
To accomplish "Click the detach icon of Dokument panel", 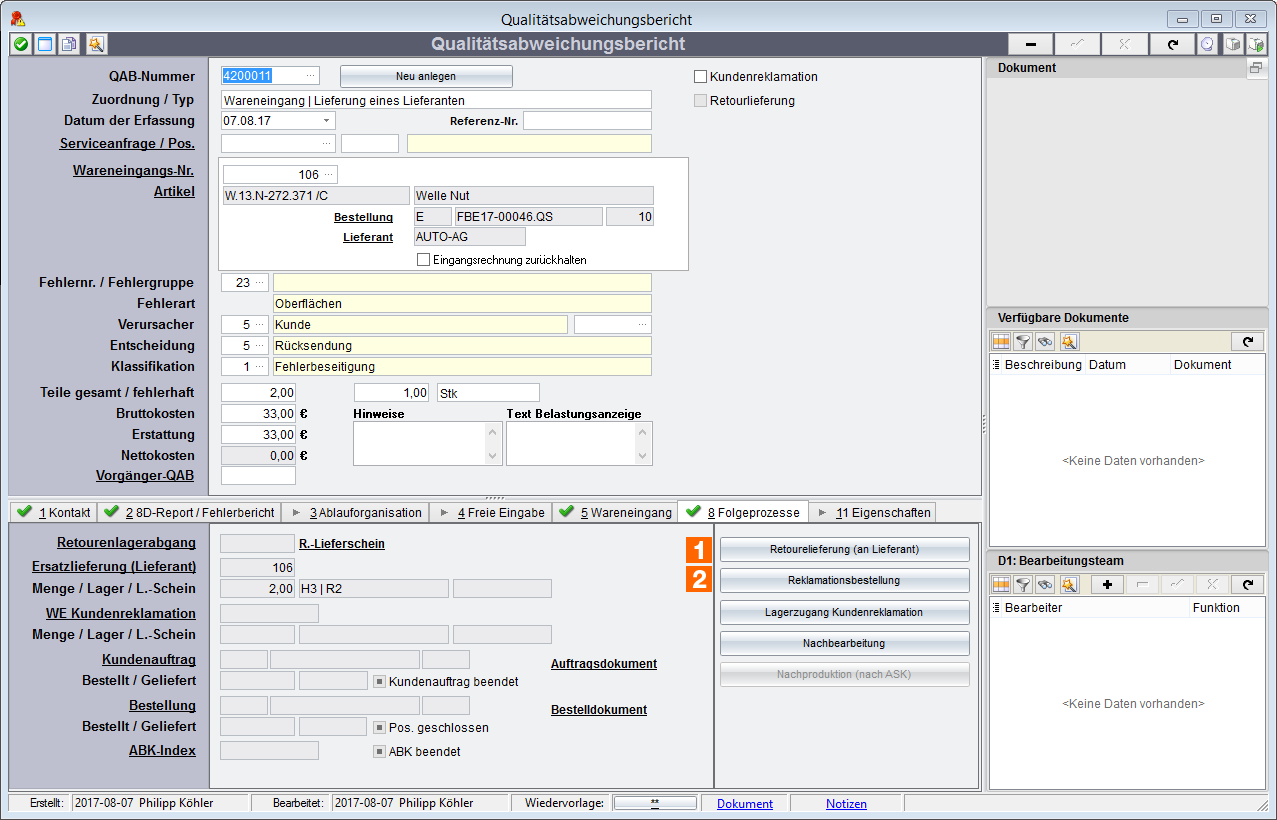I will (1255, 67).
